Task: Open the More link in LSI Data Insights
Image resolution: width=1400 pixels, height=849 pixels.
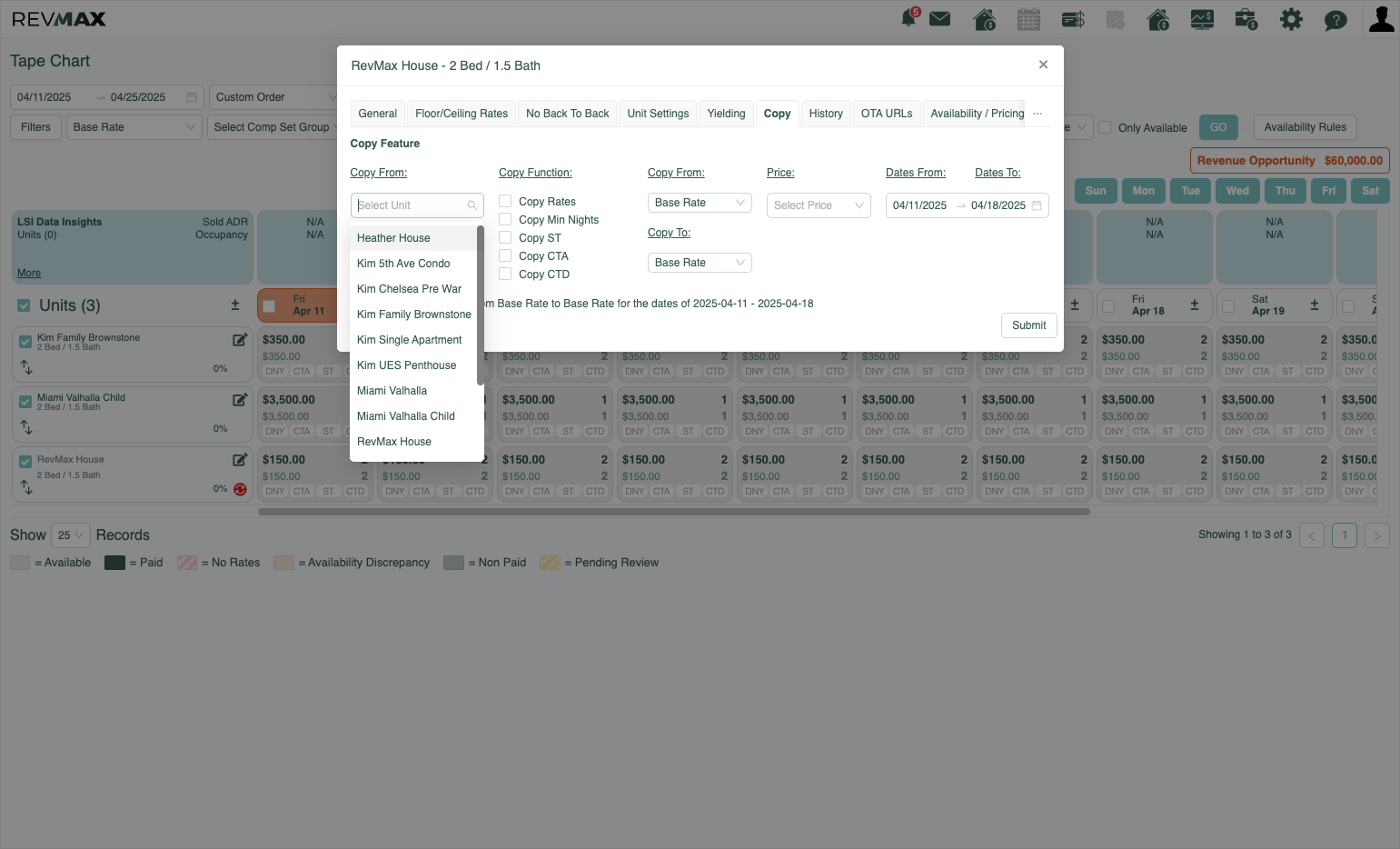Action: [29, 273]
